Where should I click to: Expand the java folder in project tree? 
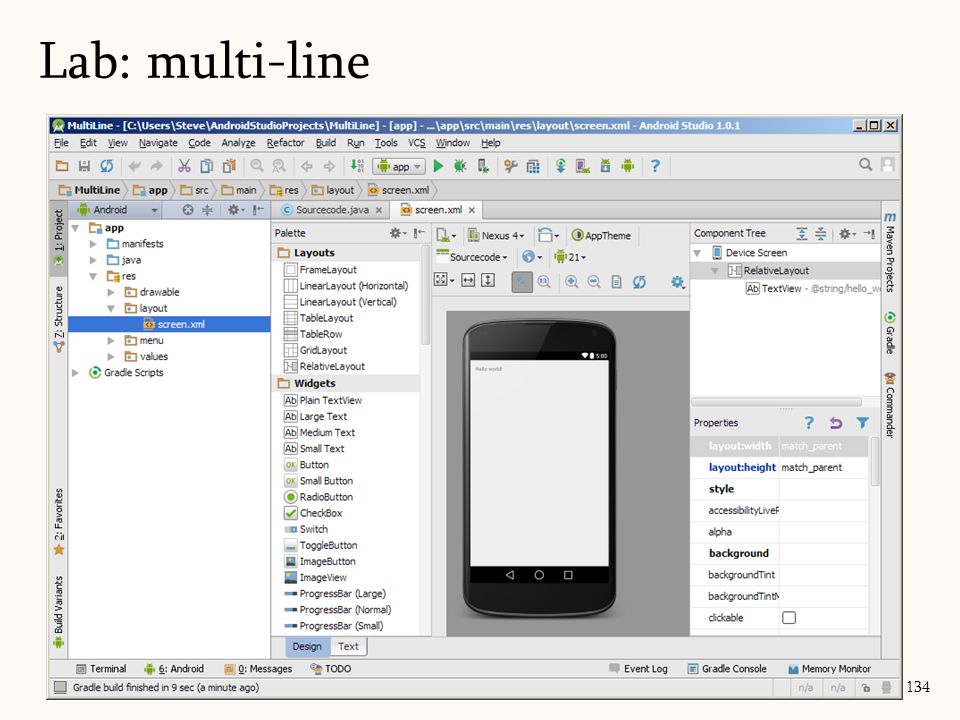(93, 260)
